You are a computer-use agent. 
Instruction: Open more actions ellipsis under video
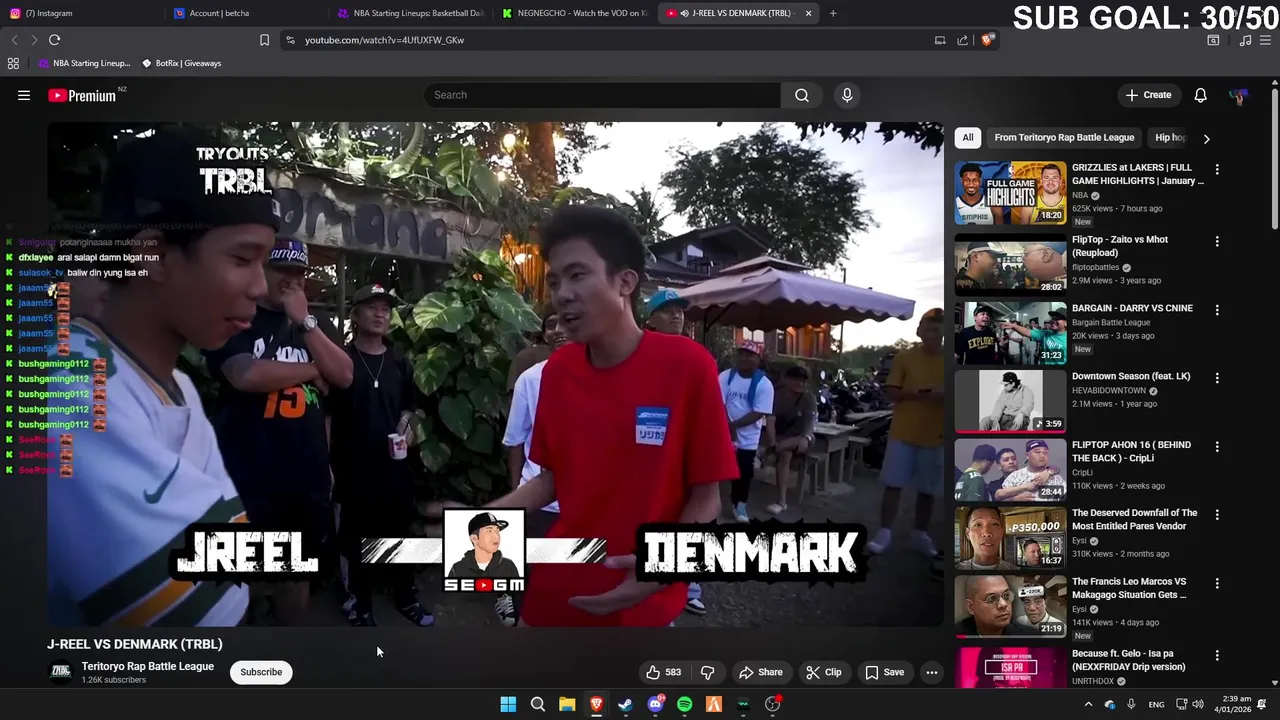(932, 672)
